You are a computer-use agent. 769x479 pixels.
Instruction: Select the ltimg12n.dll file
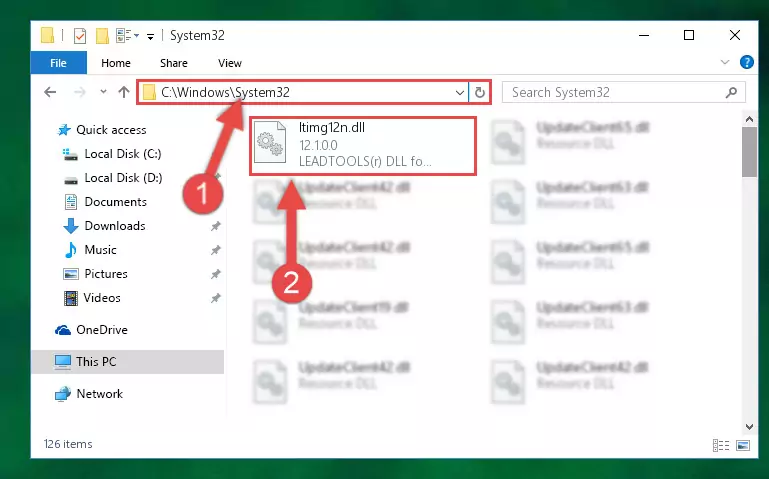pos(363,146)
